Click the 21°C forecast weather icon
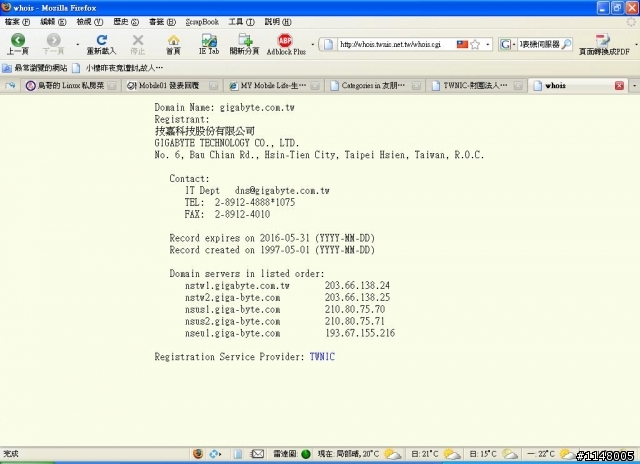 click(x=452, y=454)
